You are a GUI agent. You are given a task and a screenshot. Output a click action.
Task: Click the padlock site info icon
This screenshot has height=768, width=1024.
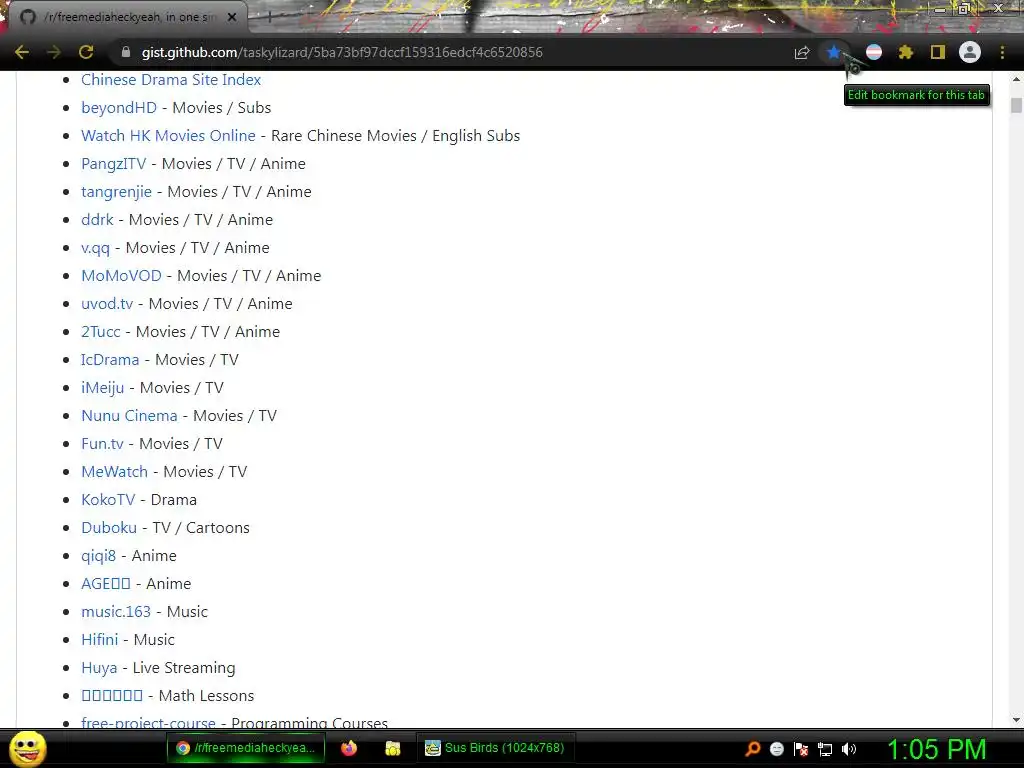tap(126, 52)
